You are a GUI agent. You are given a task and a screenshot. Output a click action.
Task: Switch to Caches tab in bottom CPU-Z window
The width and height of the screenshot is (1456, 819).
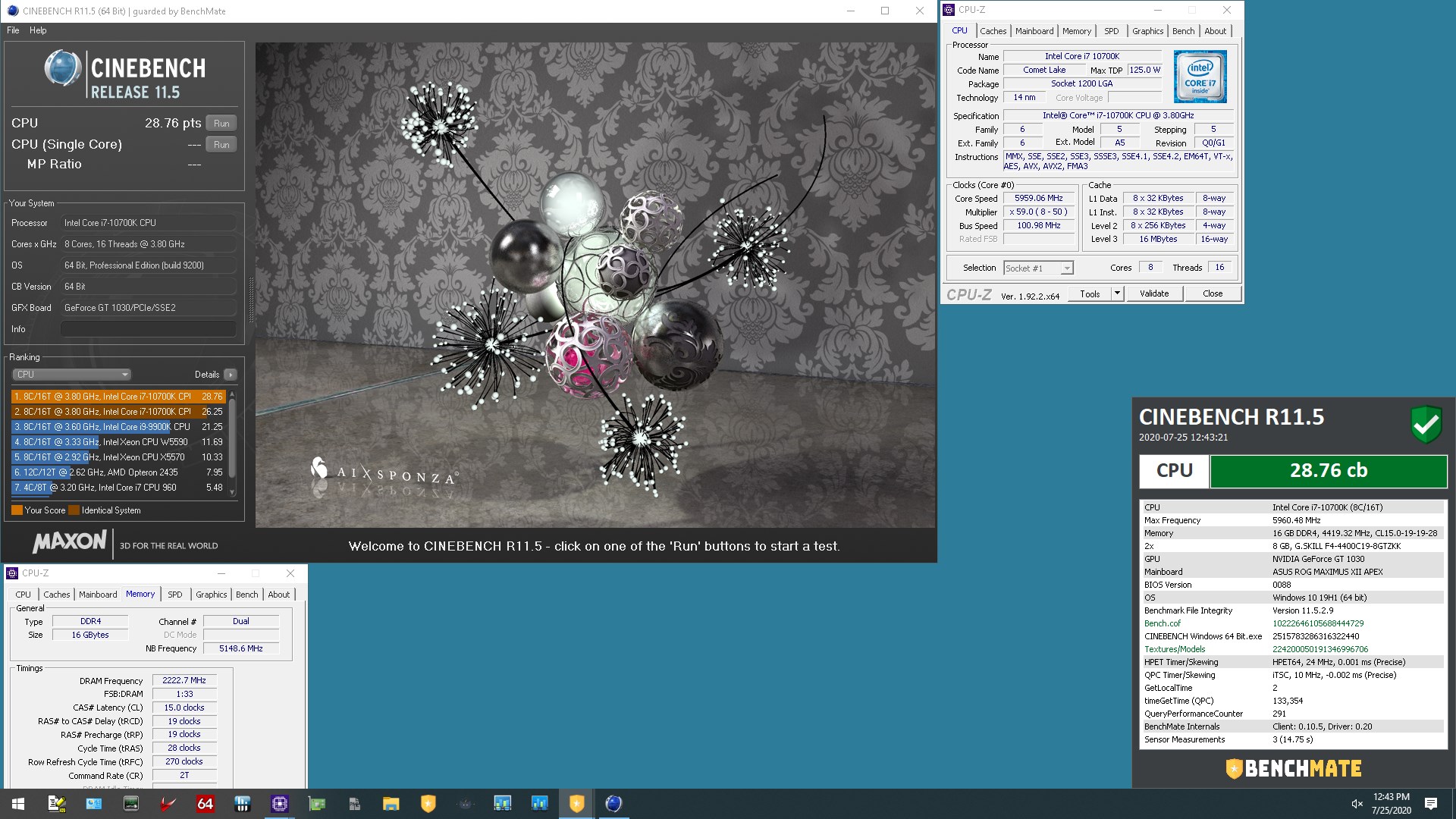56,595
